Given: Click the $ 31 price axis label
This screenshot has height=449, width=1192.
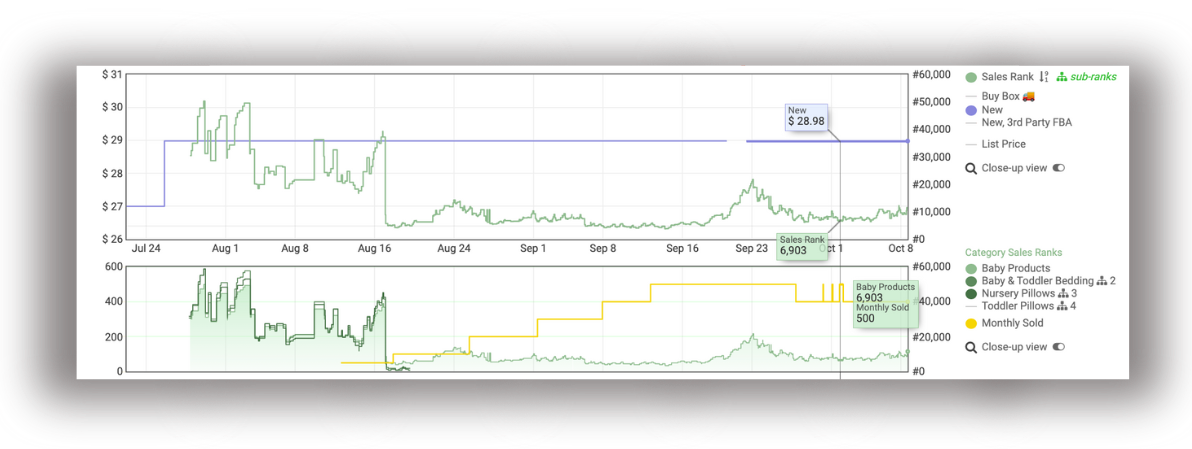Looking at the screenshot, I should (x=112, y=74).
